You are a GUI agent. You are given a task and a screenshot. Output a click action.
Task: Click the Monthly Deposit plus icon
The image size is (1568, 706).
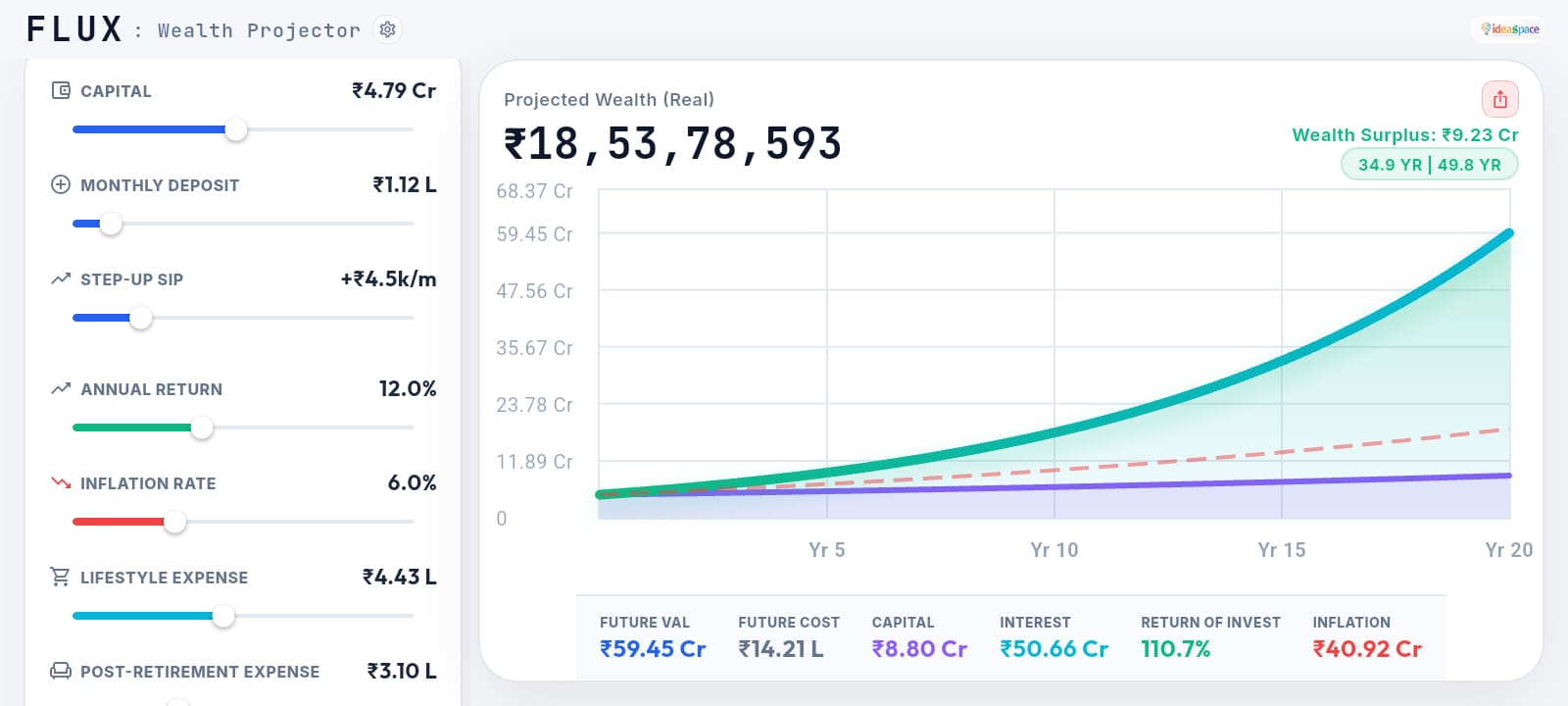click(61, 184)
